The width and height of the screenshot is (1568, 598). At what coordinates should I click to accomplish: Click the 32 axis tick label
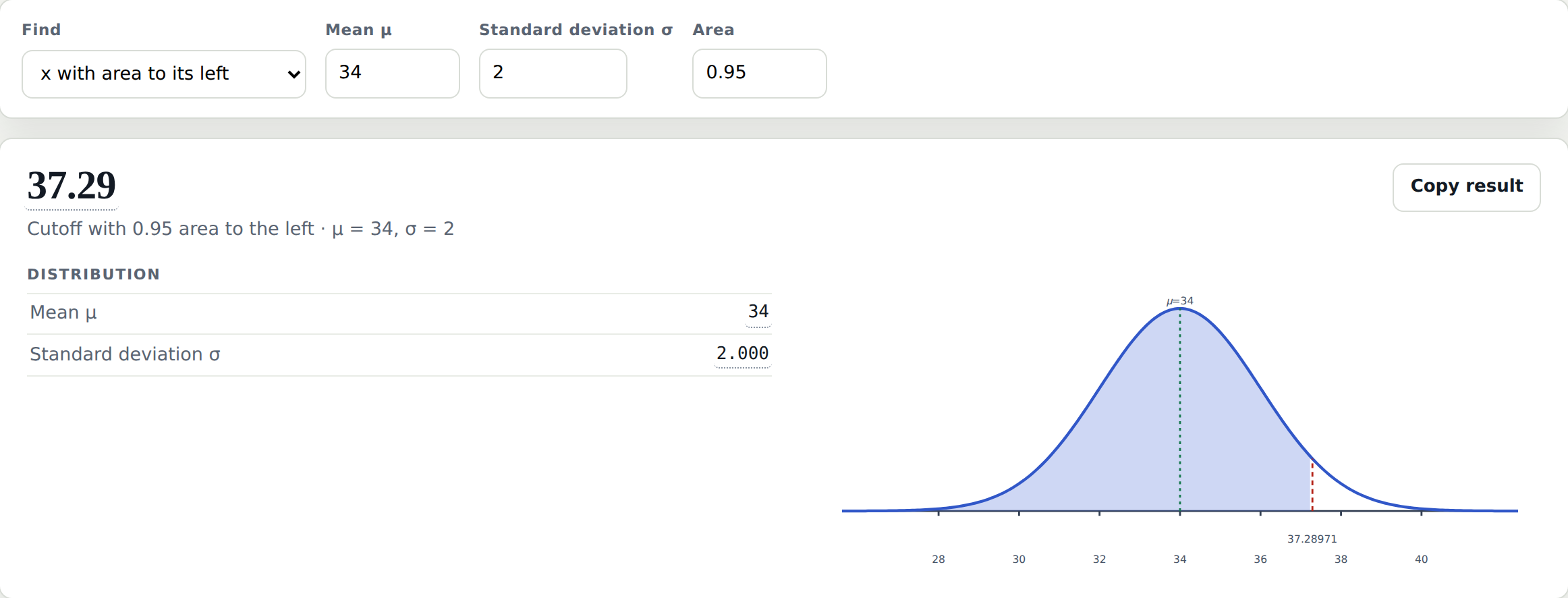tap(1100, 559)
